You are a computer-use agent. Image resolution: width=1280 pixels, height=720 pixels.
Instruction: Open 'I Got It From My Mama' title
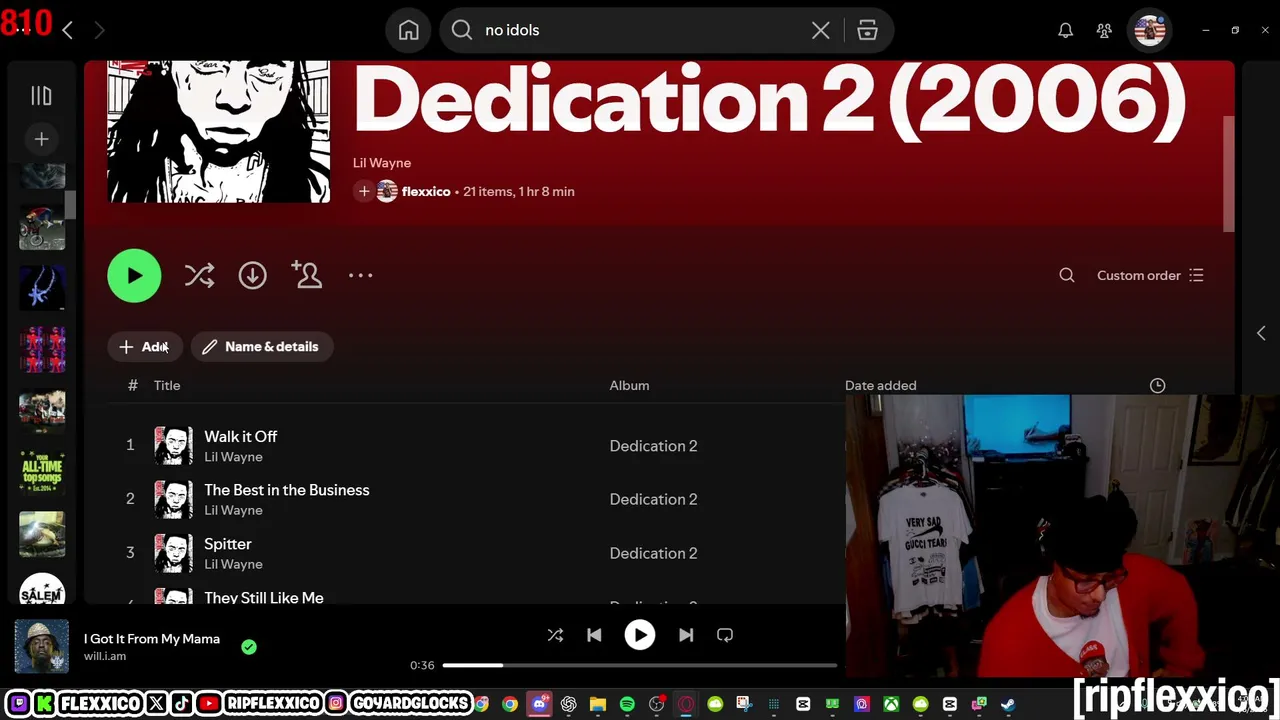click(152, 639)
